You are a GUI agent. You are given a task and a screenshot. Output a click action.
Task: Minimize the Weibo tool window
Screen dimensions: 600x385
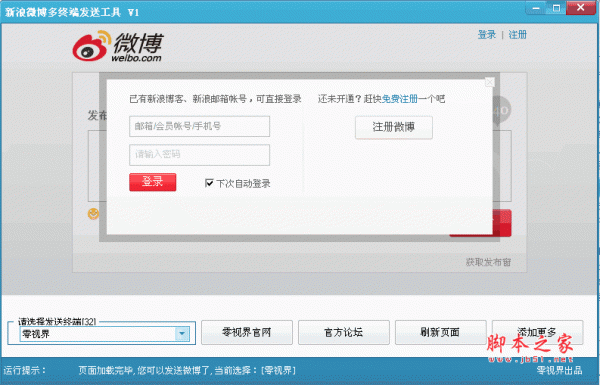coord(536,8)
